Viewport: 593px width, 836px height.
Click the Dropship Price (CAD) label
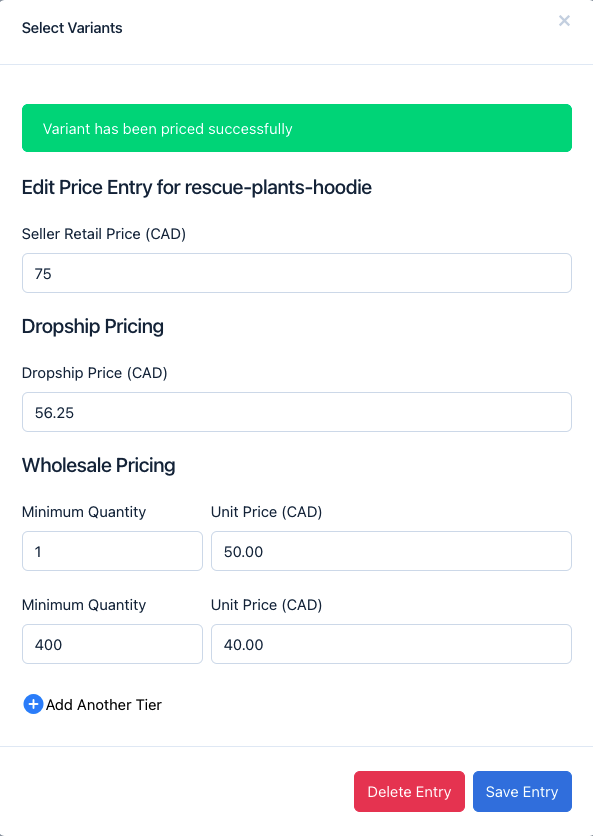click(x=94, y=373)
